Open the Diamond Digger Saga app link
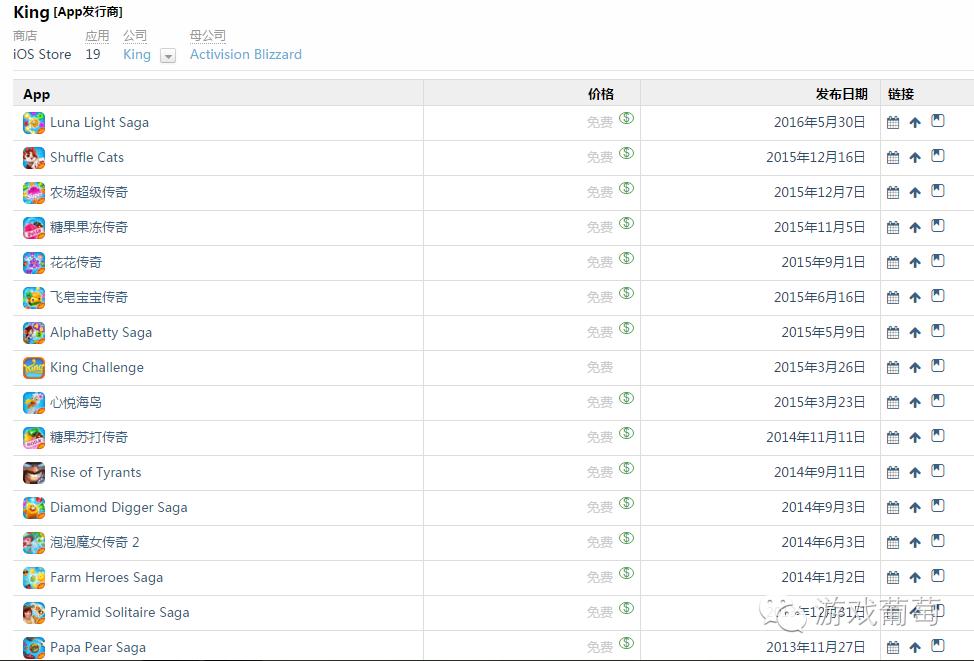The height and width of the screenshot is (661, 974). pyautogui.click(x=119, y=507)
